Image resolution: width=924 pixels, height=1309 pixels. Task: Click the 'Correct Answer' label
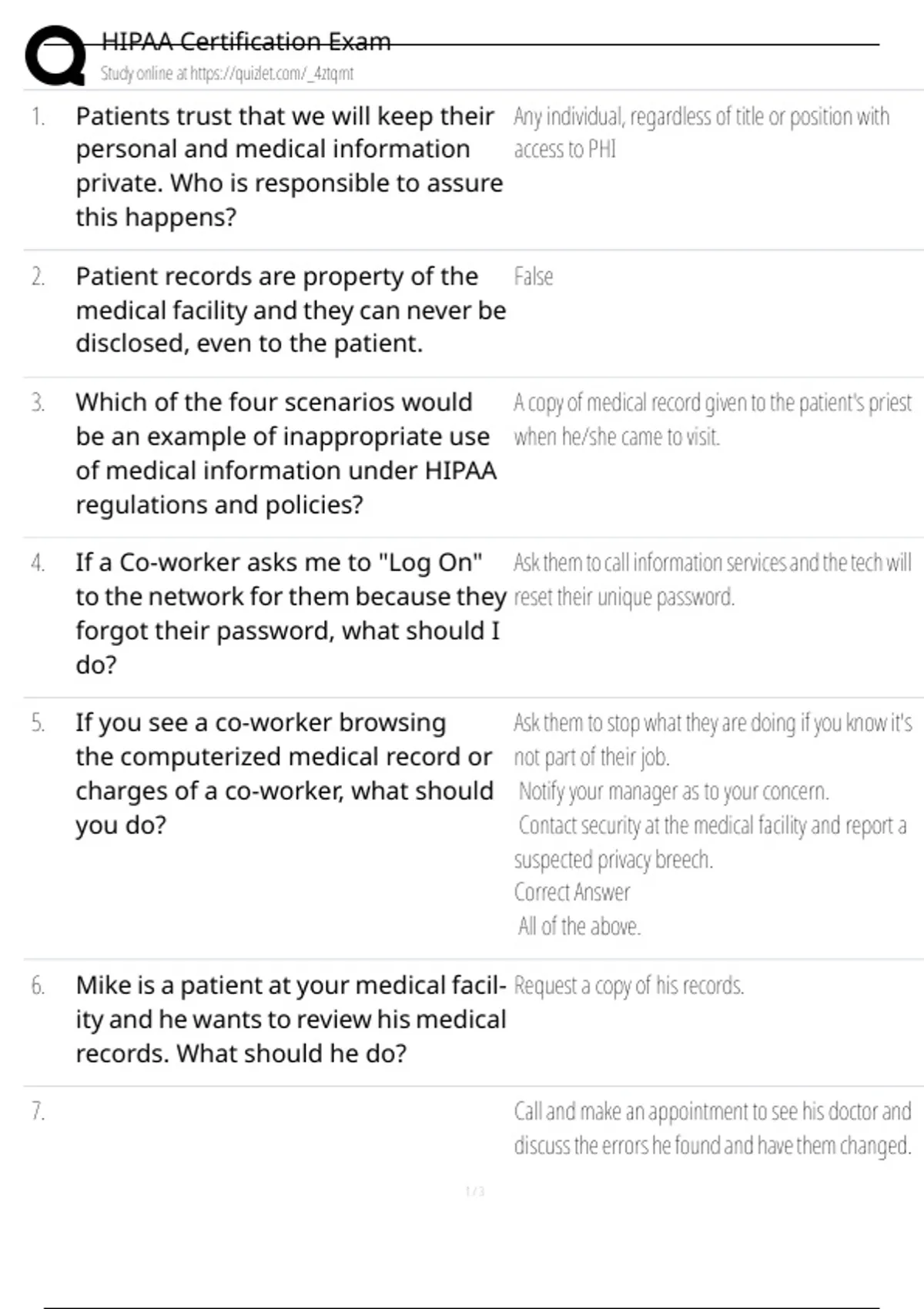tap(571, 892)
